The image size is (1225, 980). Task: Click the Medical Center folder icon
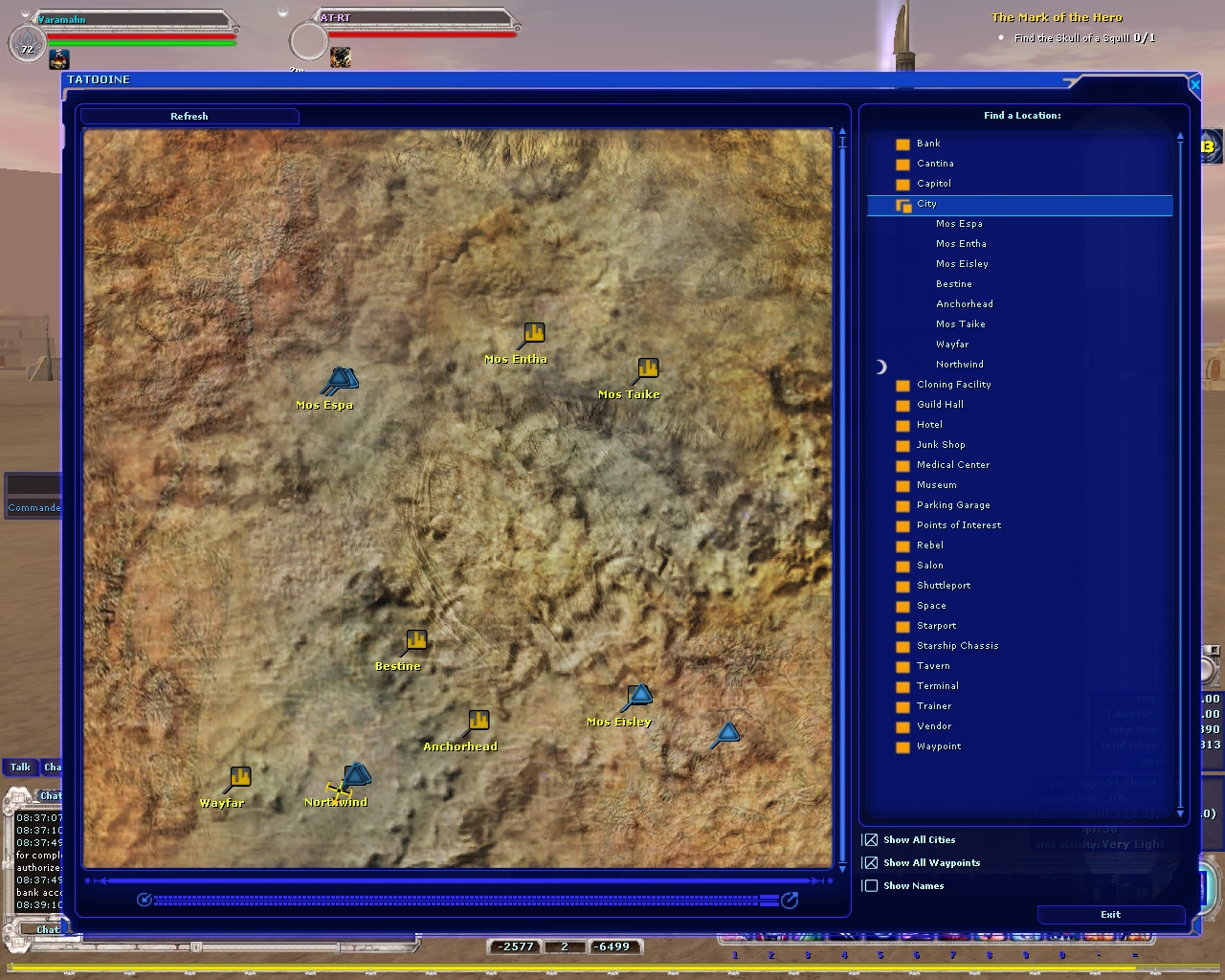[902, 466]
